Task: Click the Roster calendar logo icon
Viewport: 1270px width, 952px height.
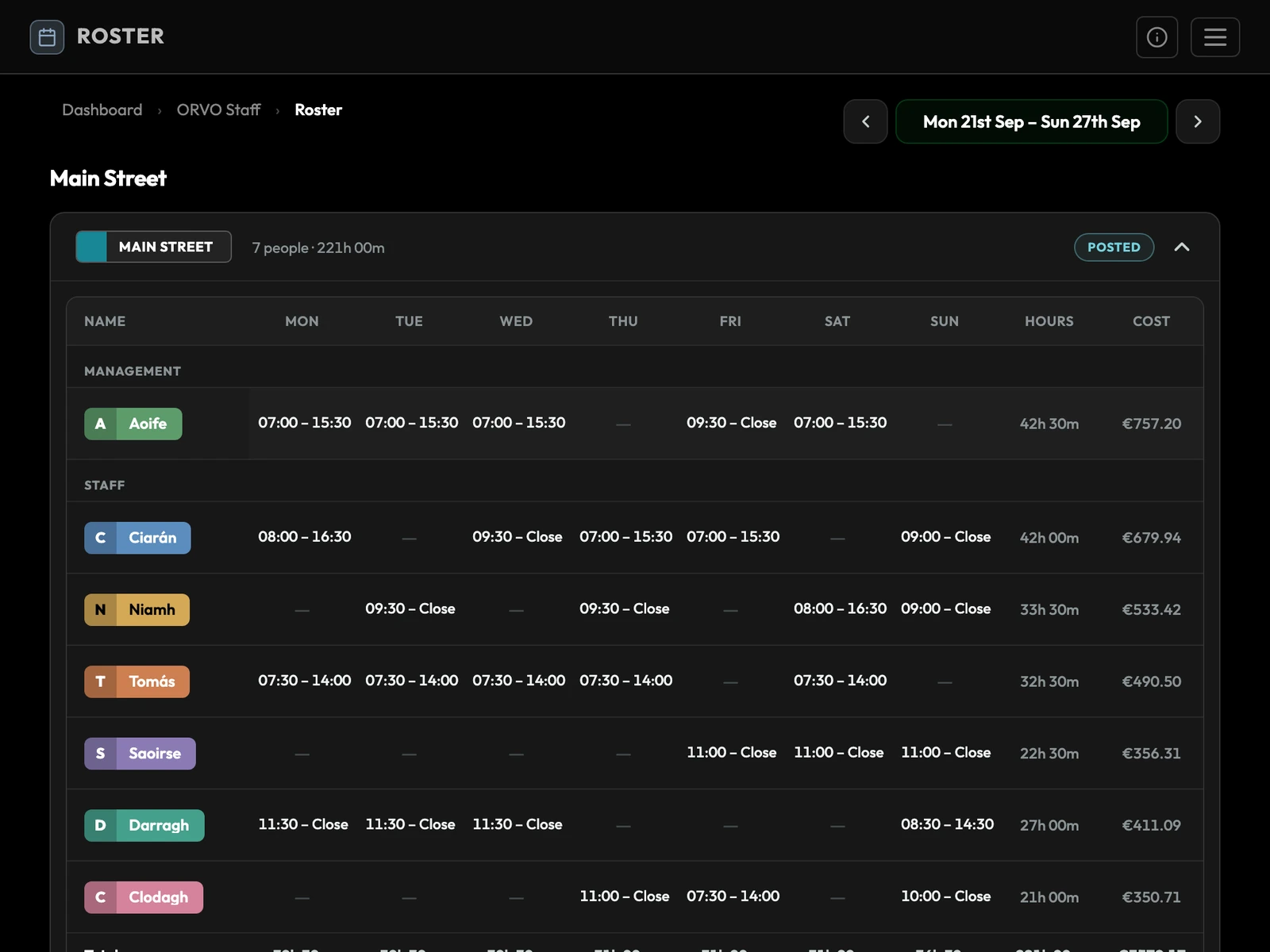Action: click(x=47, y=37)
